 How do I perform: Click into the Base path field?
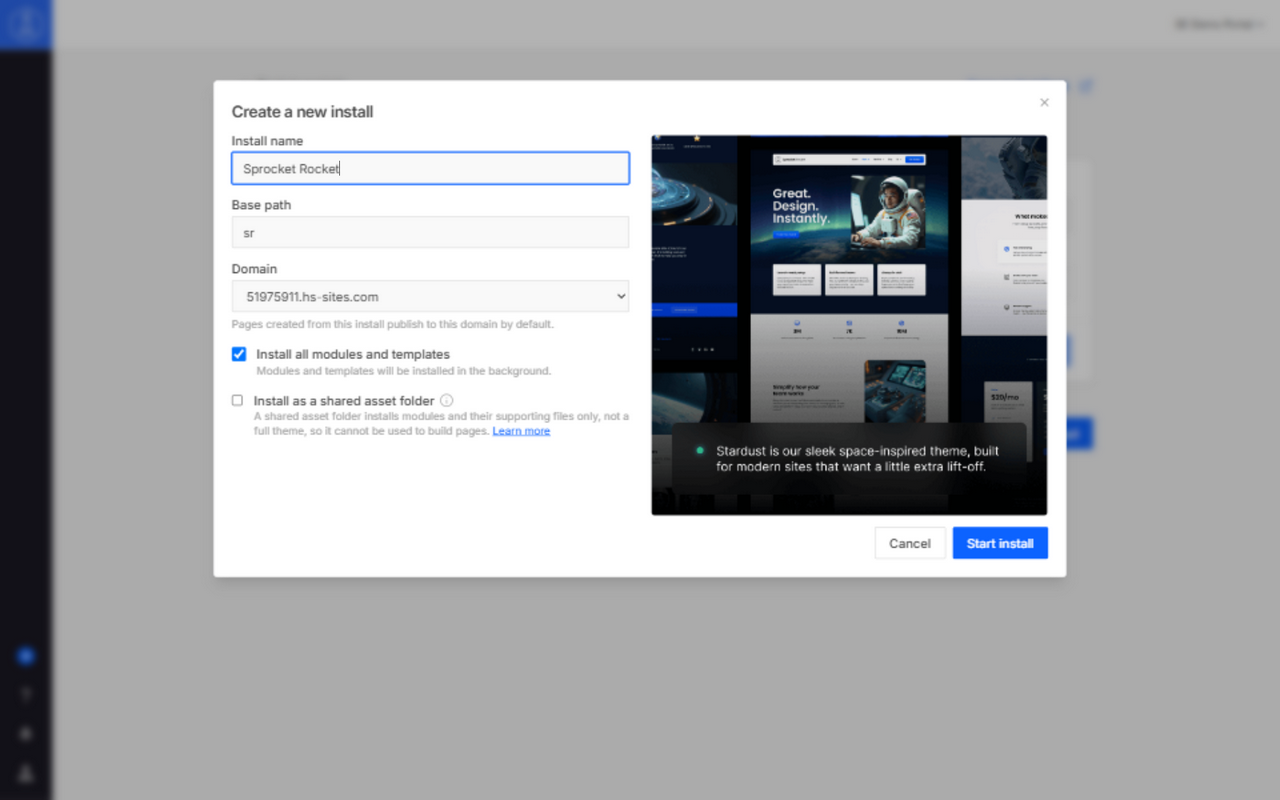[430, 232]
